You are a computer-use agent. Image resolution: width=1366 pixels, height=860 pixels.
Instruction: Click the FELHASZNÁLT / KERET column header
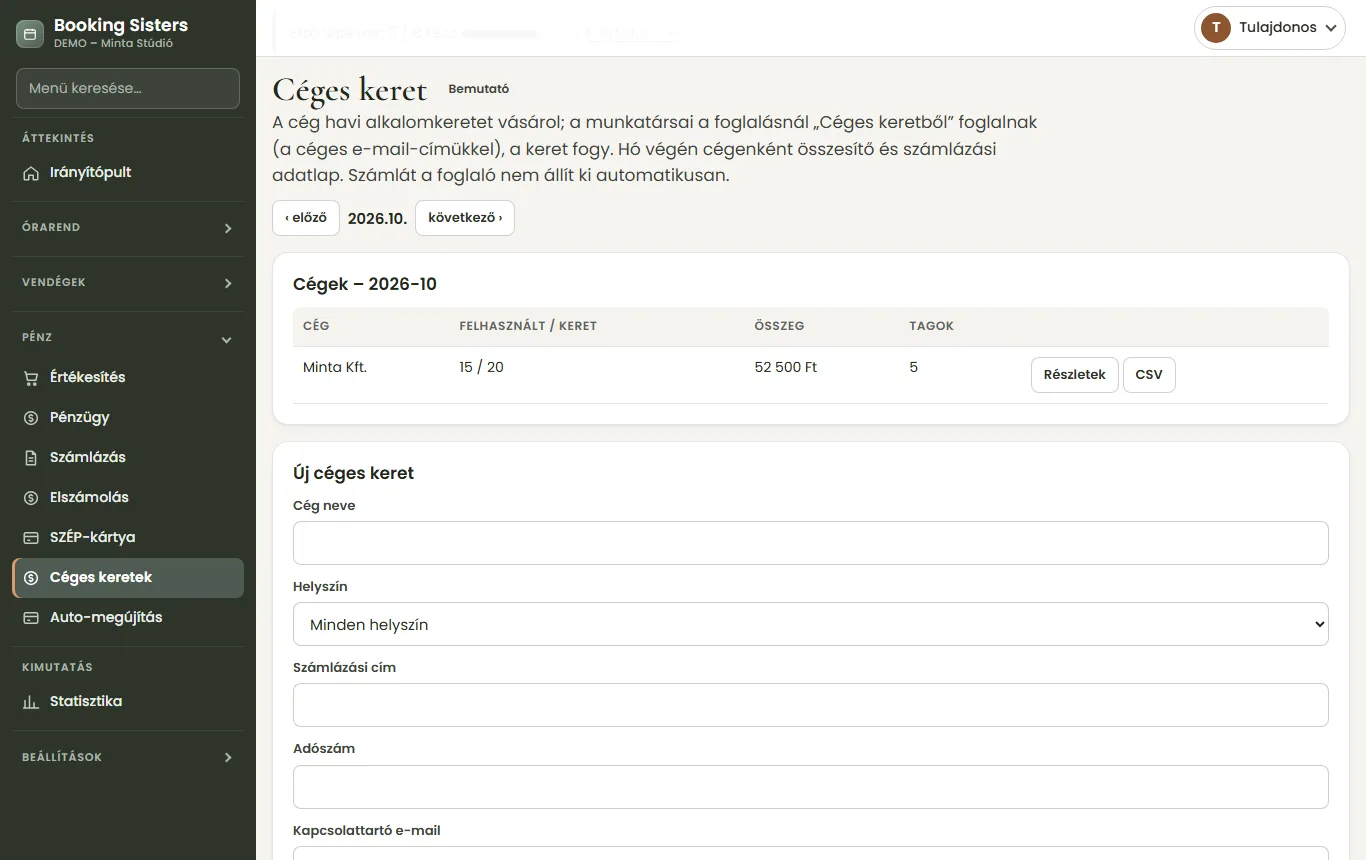click(528, 326)
